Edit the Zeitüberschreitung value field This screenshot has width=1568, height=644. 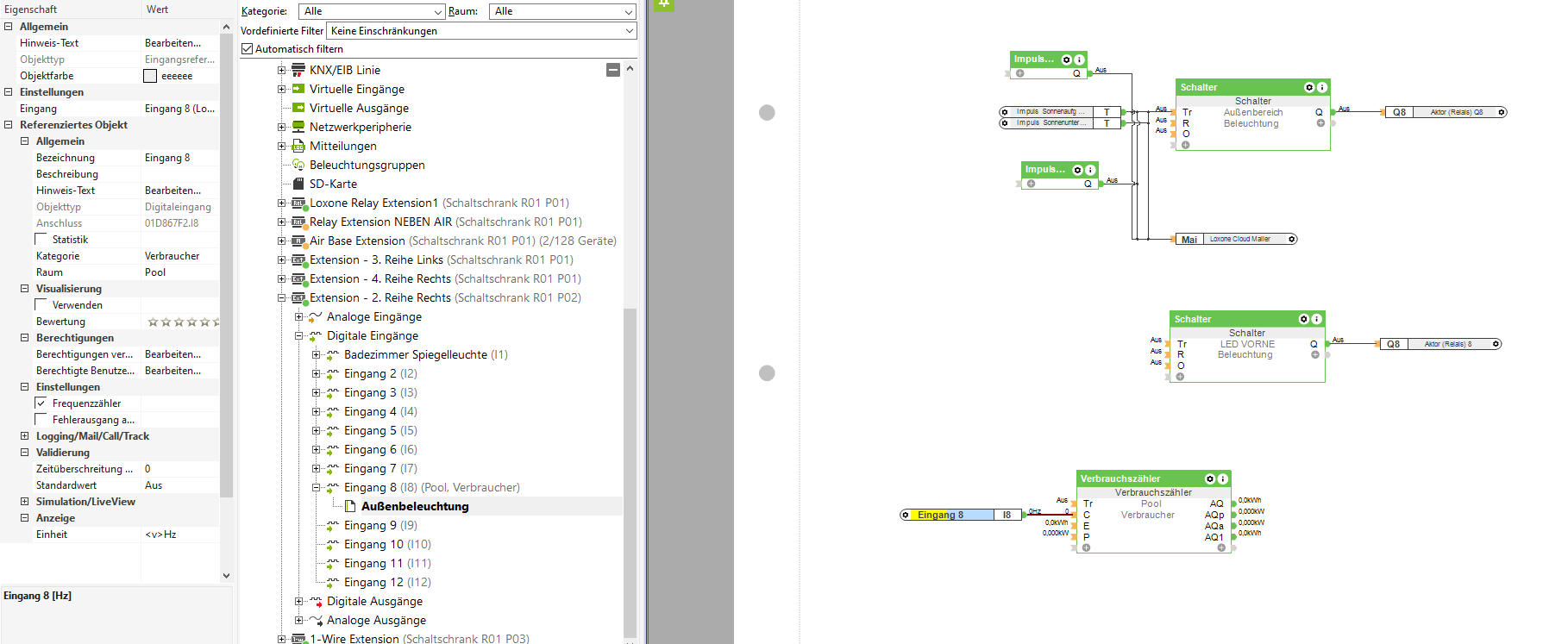(179, 469)
